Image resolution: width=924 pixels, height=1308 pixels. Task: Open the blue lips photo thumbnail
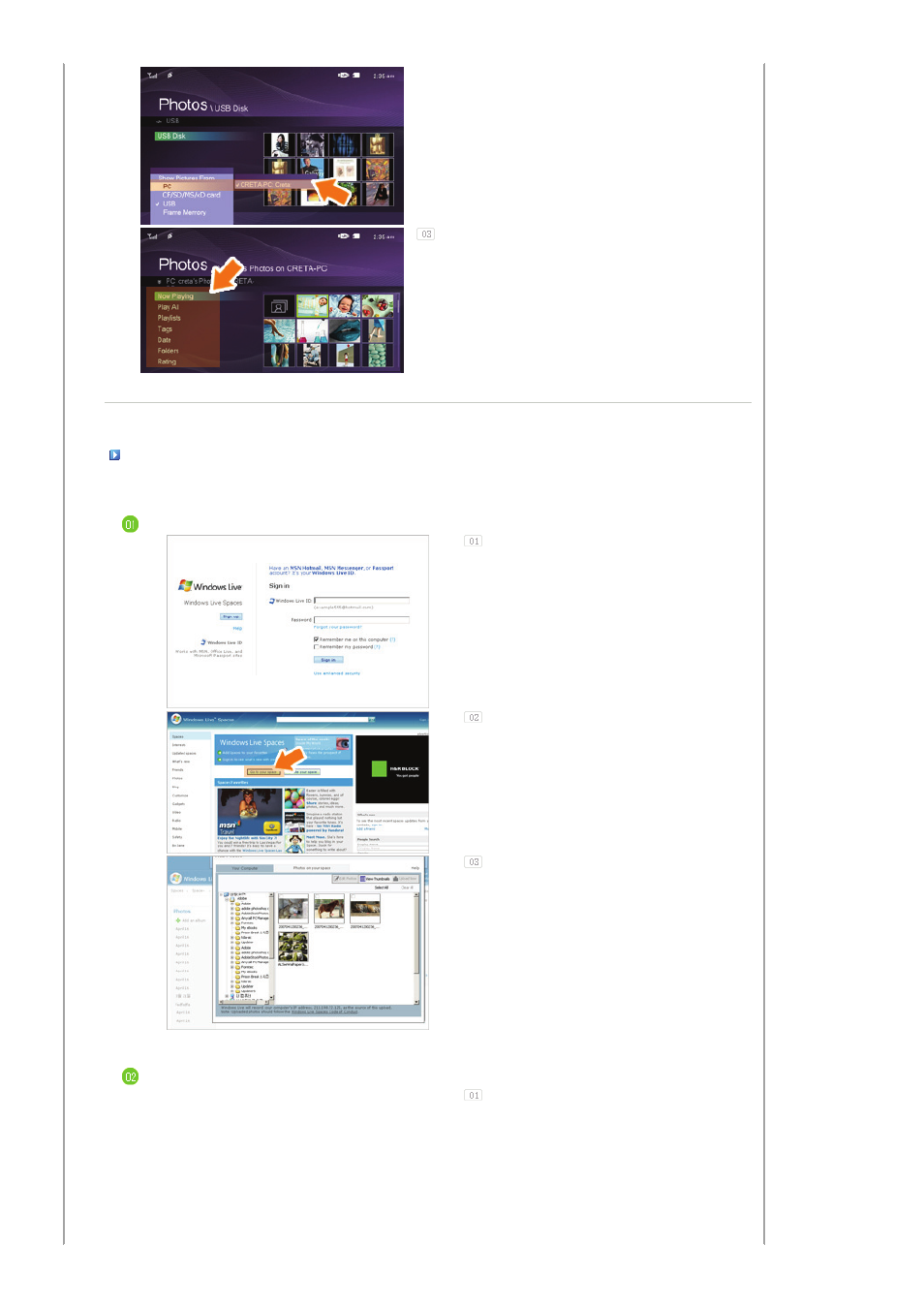click(x=345, y=330)
